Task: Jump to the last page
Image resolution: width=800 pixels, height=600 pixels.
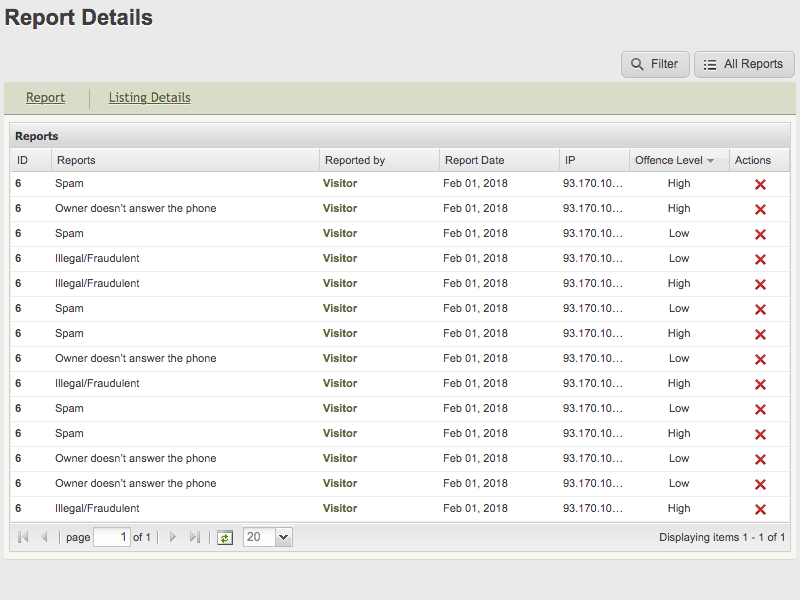Action: (x=194, y=537)
